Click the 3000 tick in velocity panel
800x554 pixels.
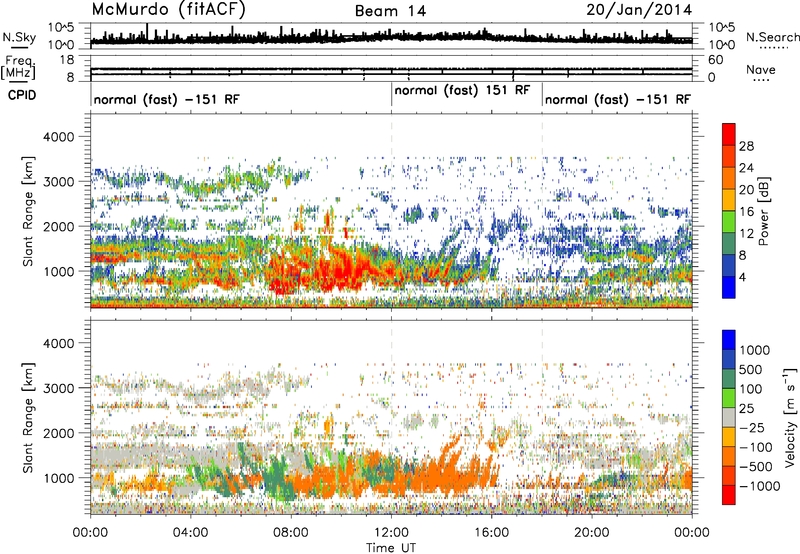point(59,388)
